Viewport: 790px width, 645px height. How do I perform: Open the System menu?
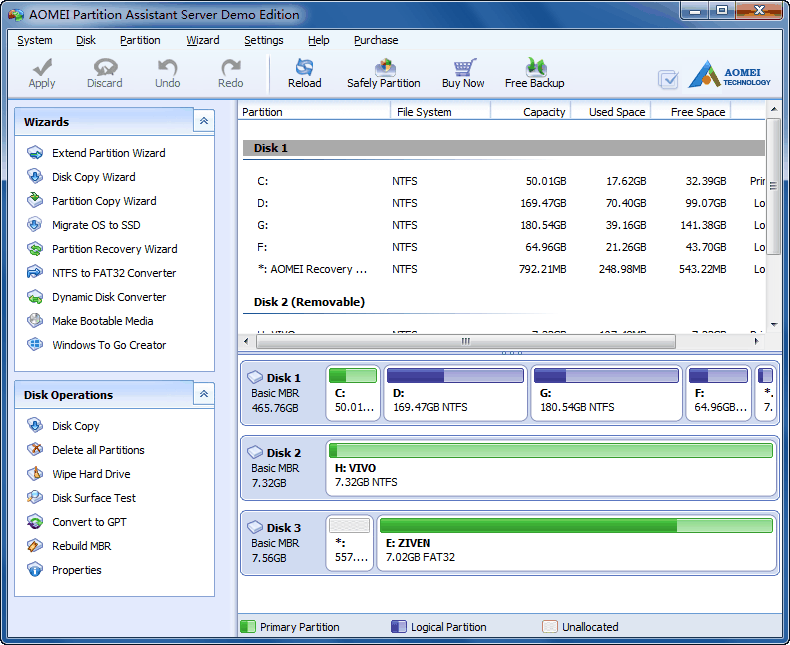[35, 40]
